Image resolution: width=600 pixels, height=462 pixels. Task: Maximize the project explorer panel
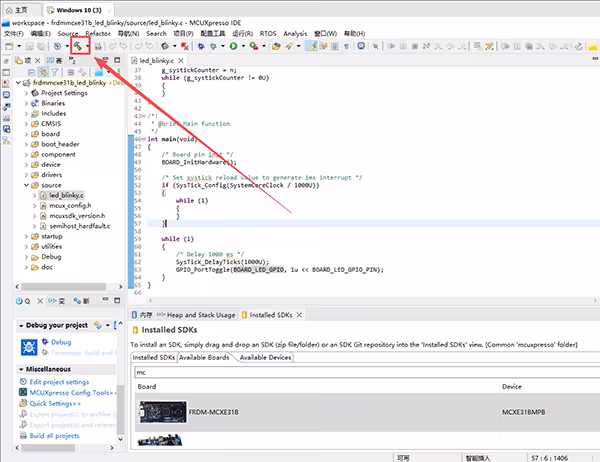117,60
